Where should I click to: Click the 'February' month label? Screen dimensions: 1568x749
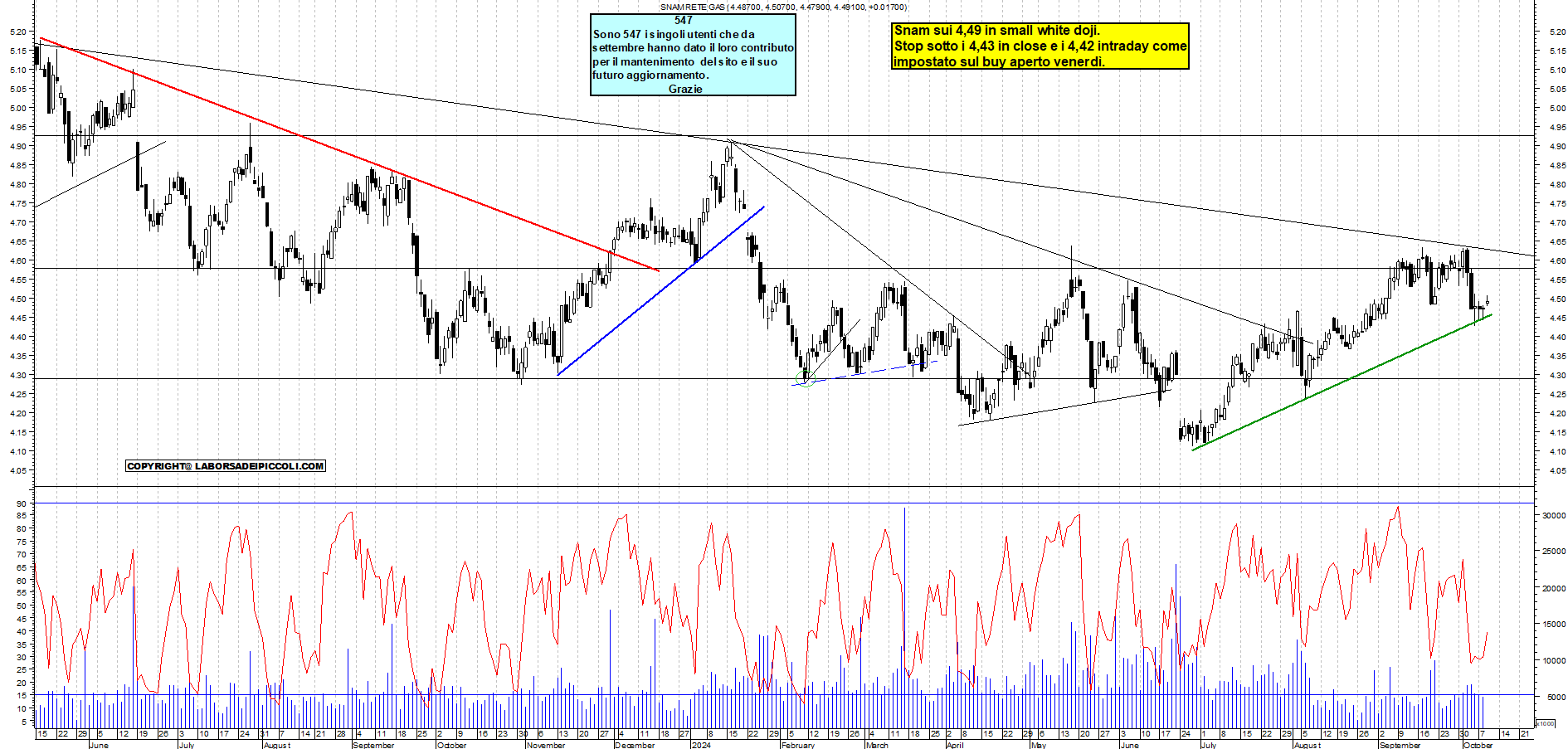click(798, 745)
